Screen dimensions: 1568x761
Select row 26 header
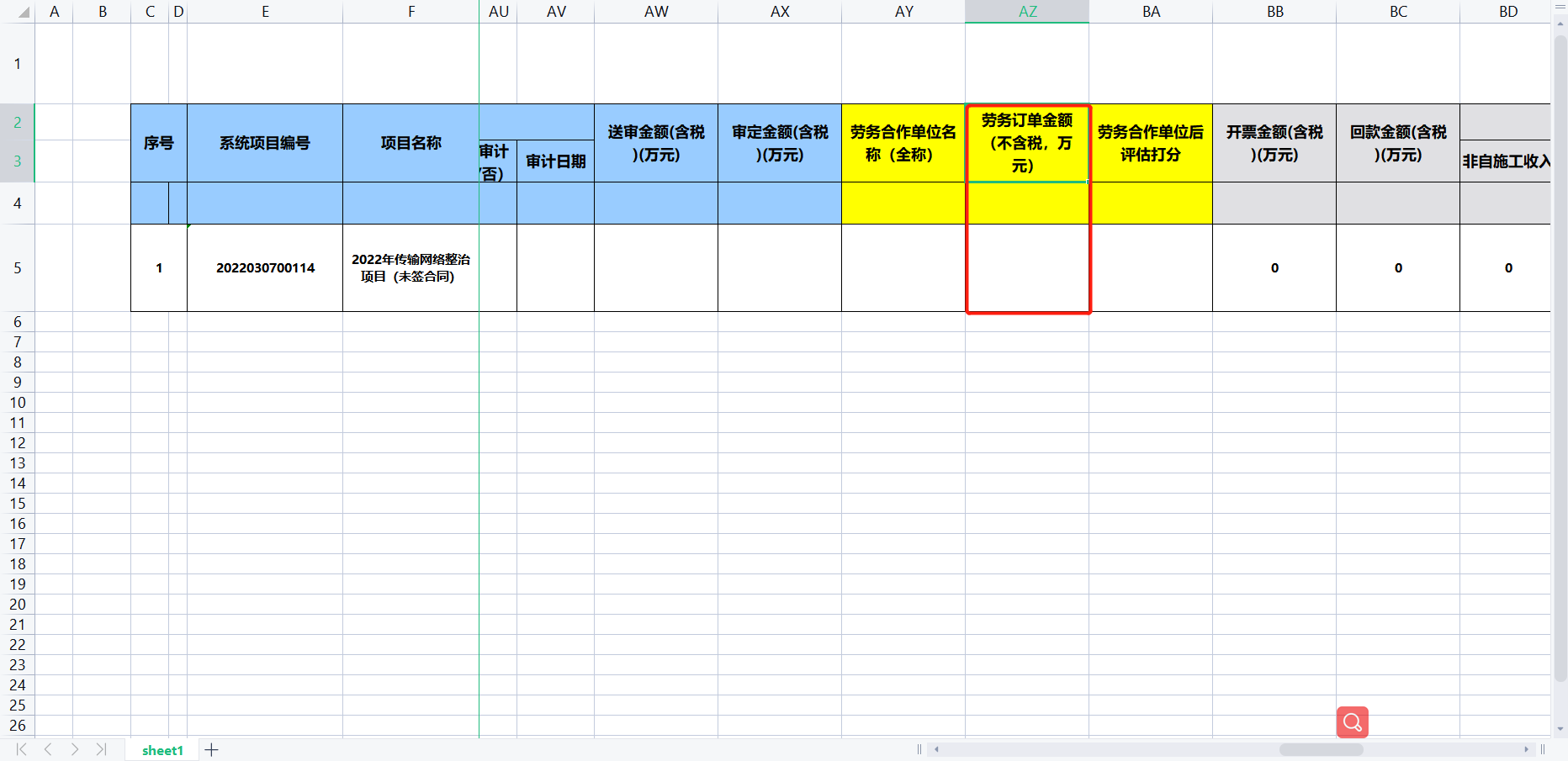pos(17,726)
